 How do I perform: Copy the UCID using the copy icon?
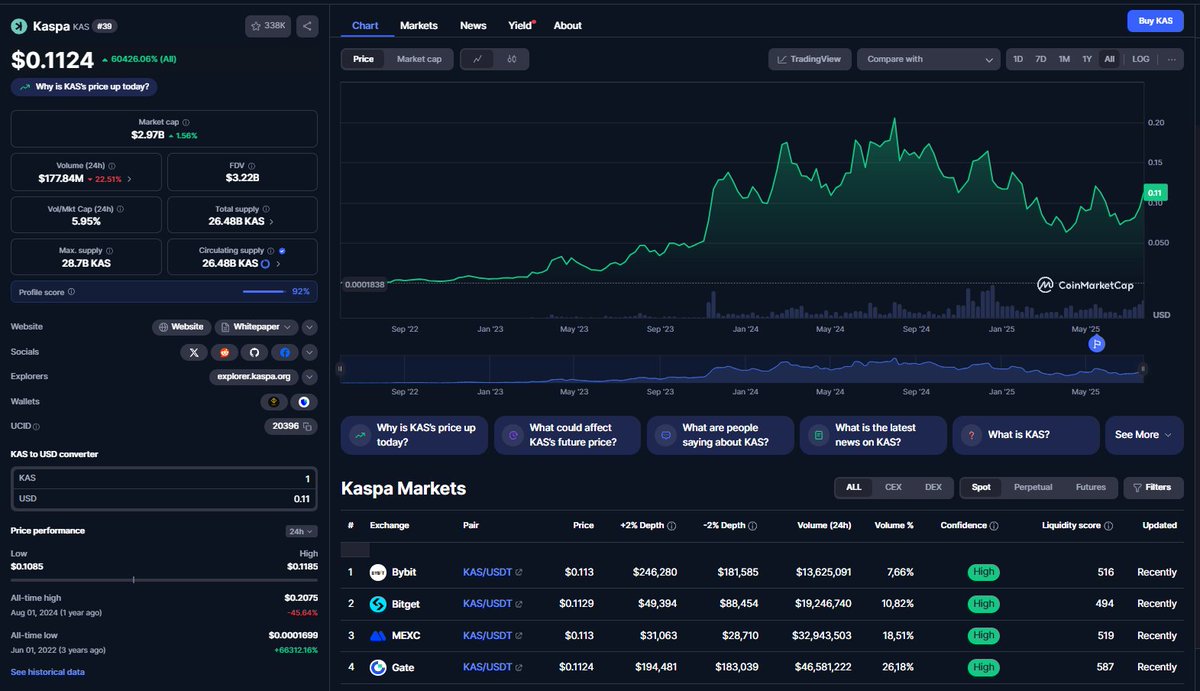310,426
